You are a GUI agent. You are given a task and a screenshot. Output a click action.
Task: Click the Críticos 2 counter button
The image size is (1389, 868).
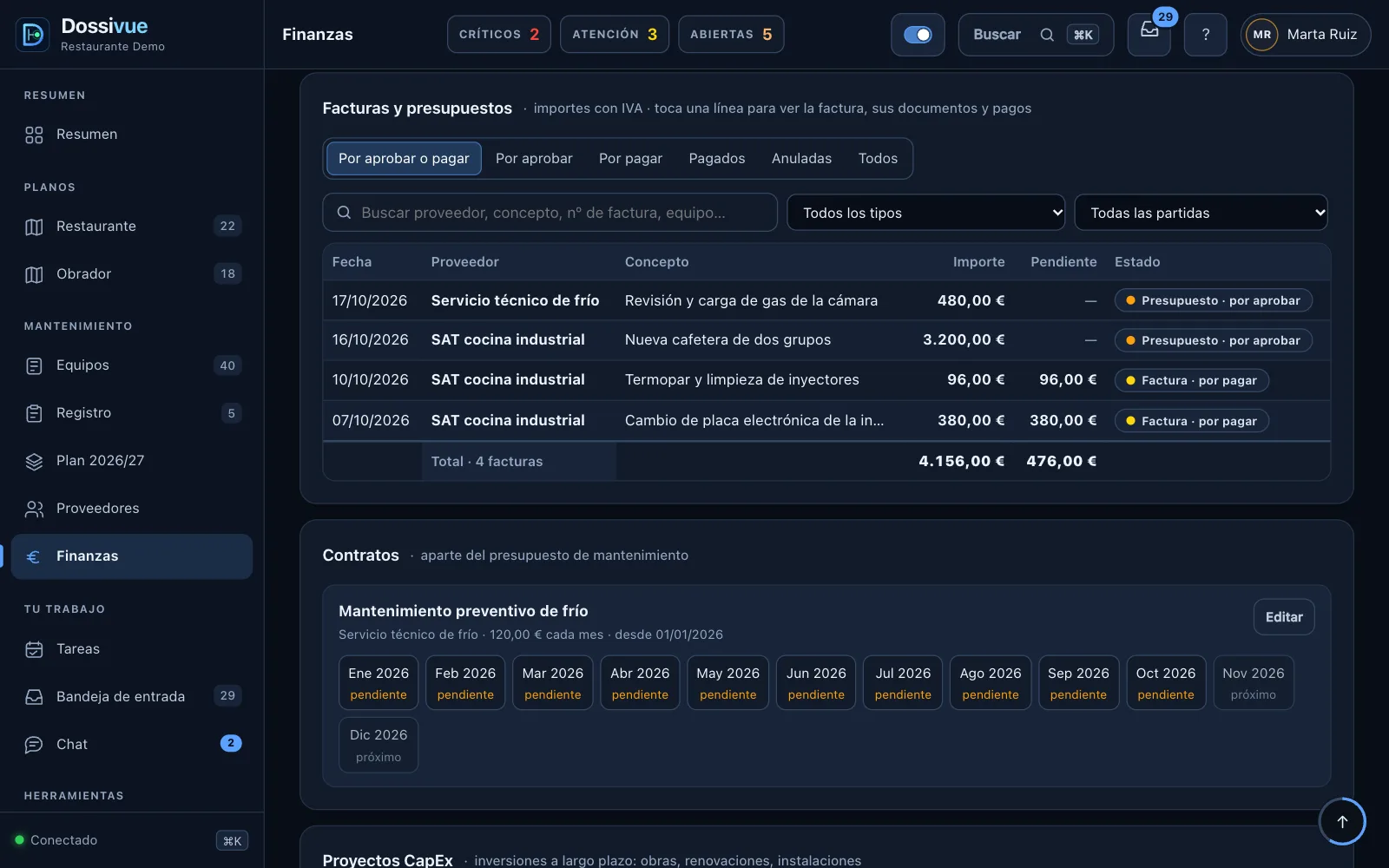499,35
